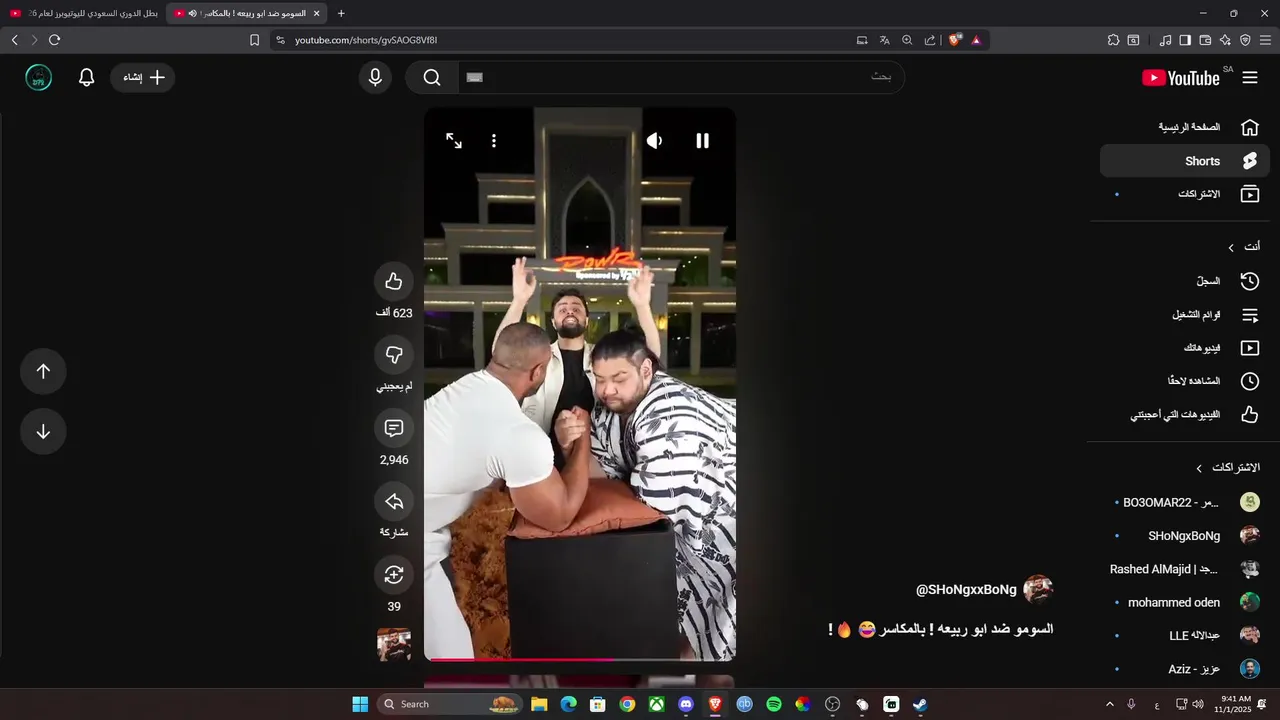Open the notifications bell
The height and width of the screenshot is (720, 1280).
pos(87,78)
